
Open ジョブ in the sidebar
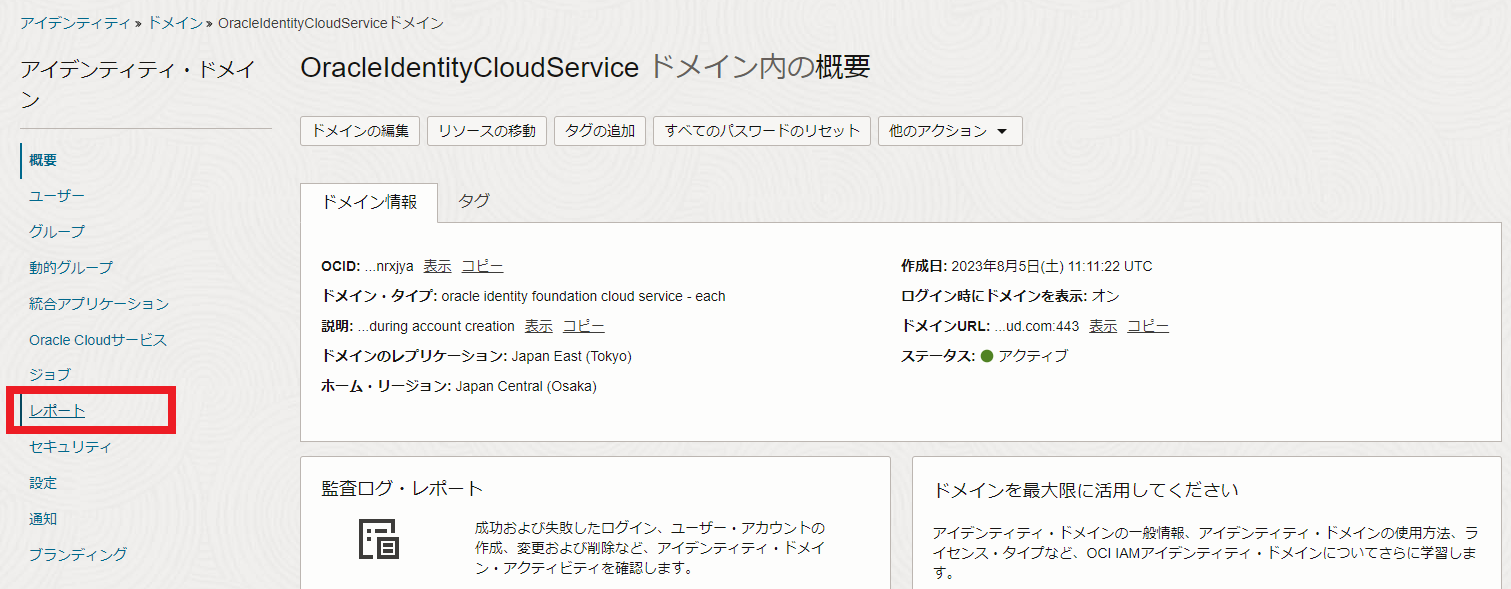[50, 375]
